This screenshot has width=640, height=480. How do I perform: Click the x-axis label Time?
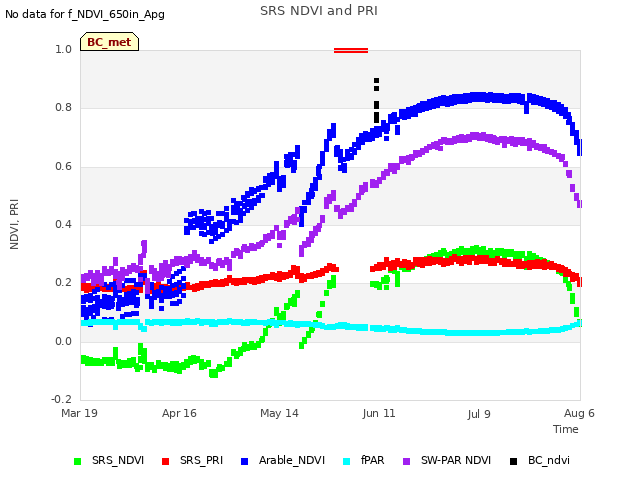coord(566,429)
